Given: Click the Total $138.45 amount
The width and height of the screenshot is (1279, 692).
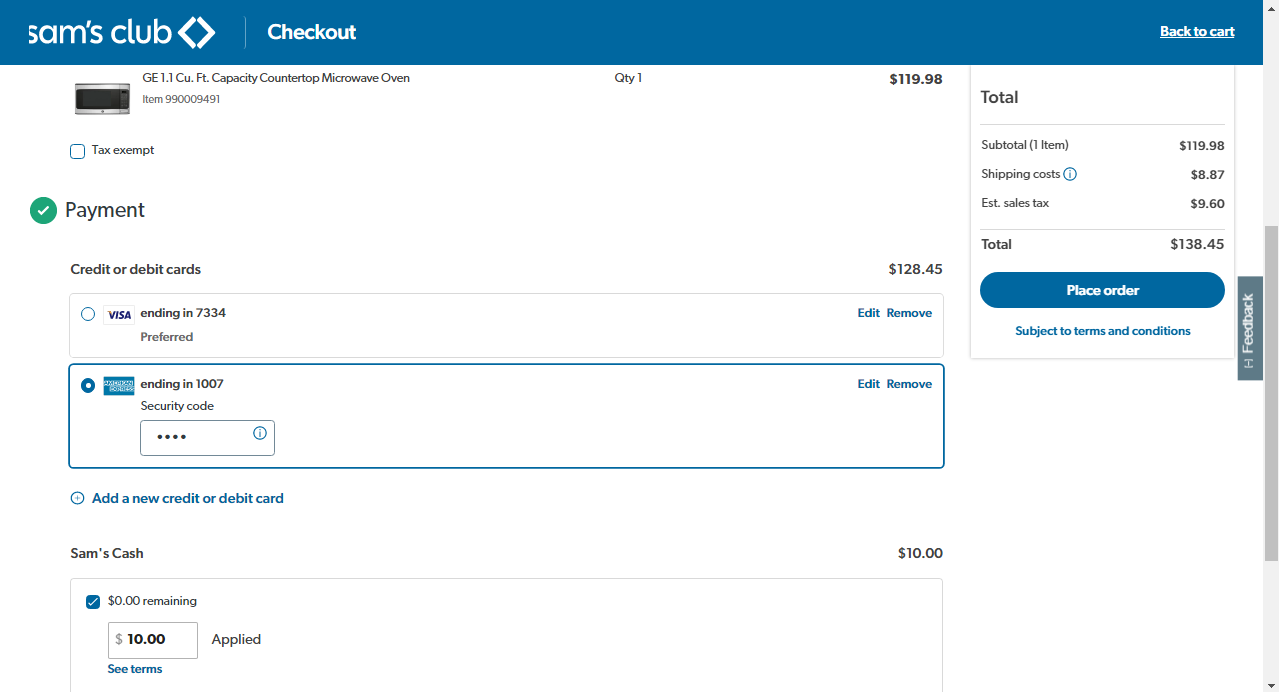Looking at the screenshot, I should click(x=1197, y=244).
